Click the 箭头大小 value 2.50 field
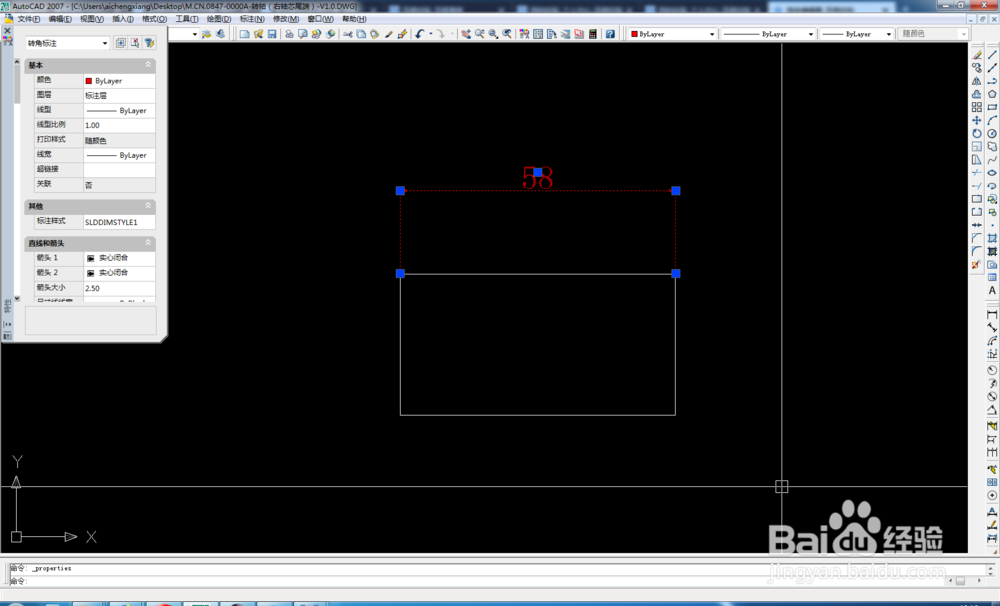 click(119, 288)
